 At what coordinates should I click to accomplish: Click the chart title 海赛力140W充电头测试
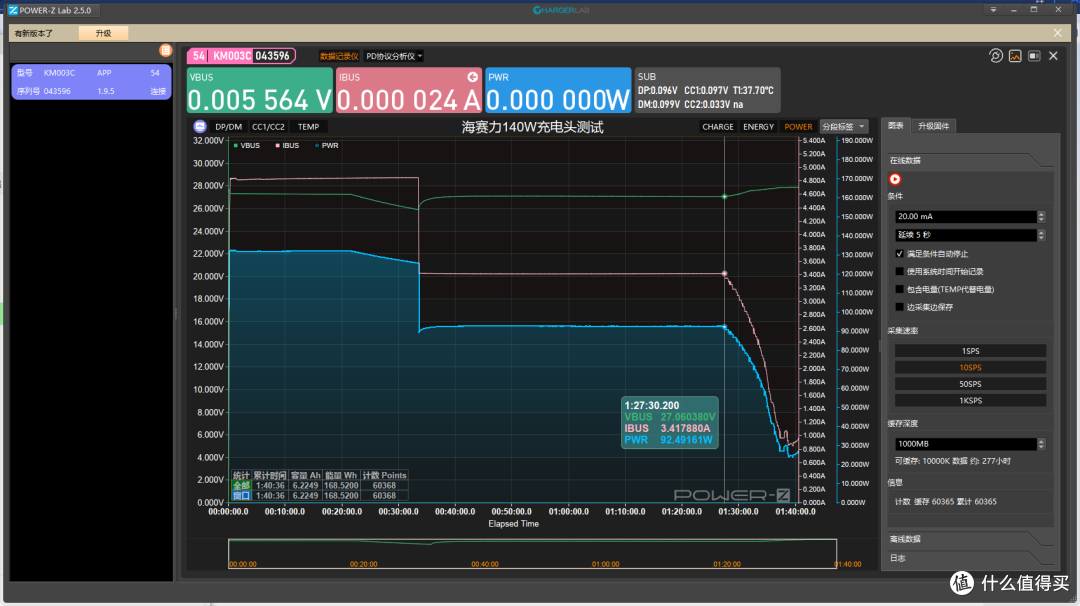pos(532,127)
